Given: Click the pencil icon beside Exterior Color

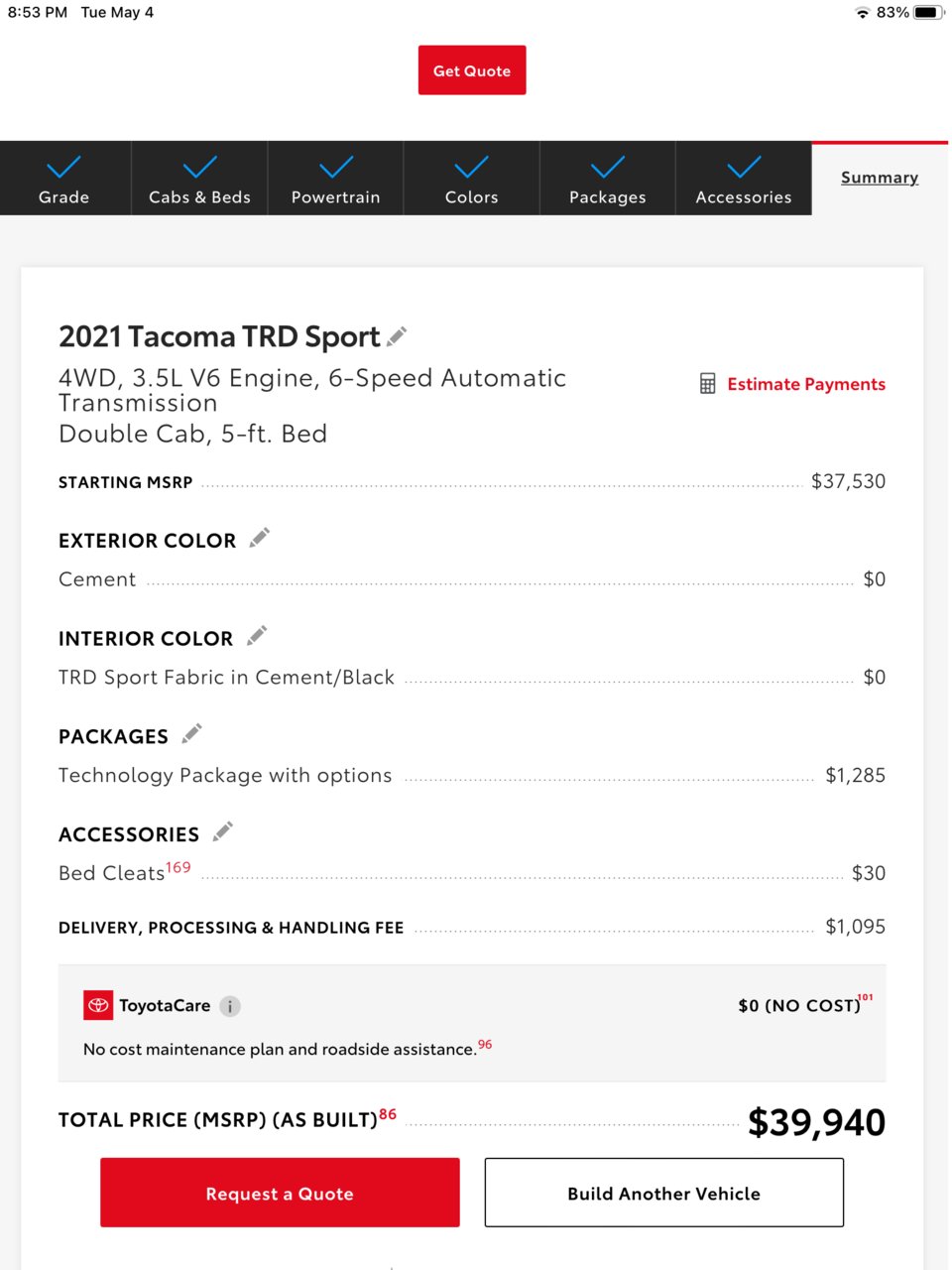Looking at the screenshot, I should point(259,539).
